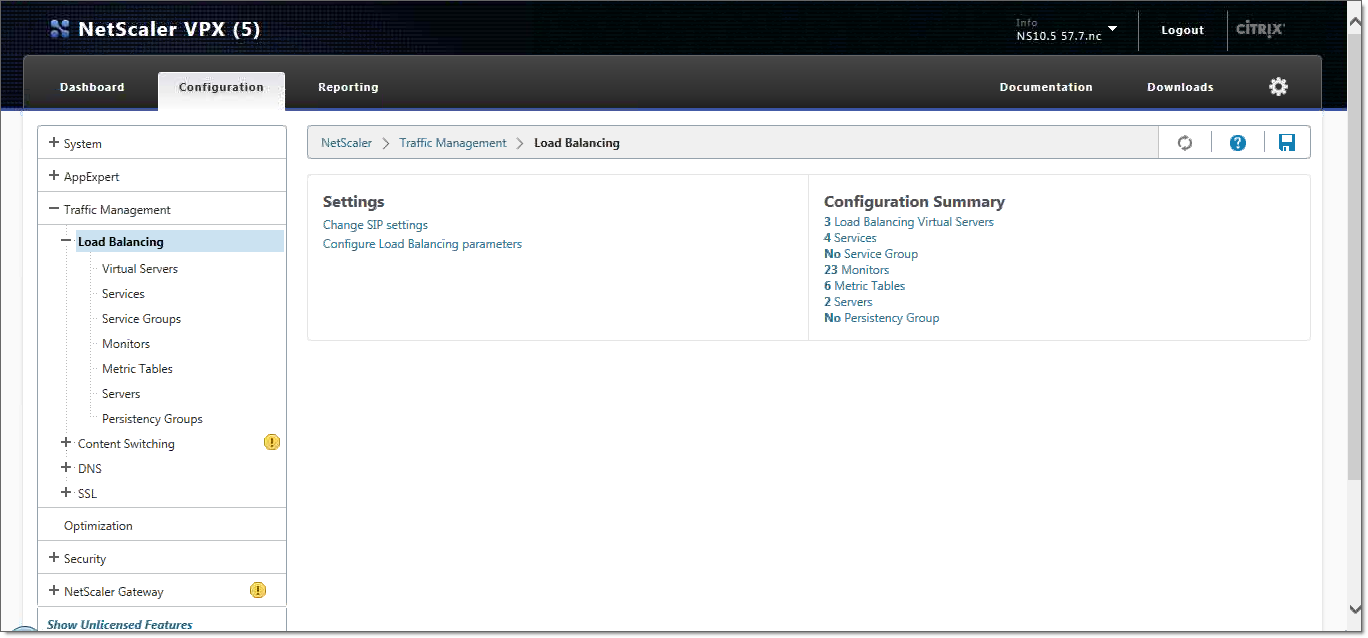Open 2 Servers summary link
Image resolution: width=1368 pixels, height=638 pixels.
coord(848,302)
